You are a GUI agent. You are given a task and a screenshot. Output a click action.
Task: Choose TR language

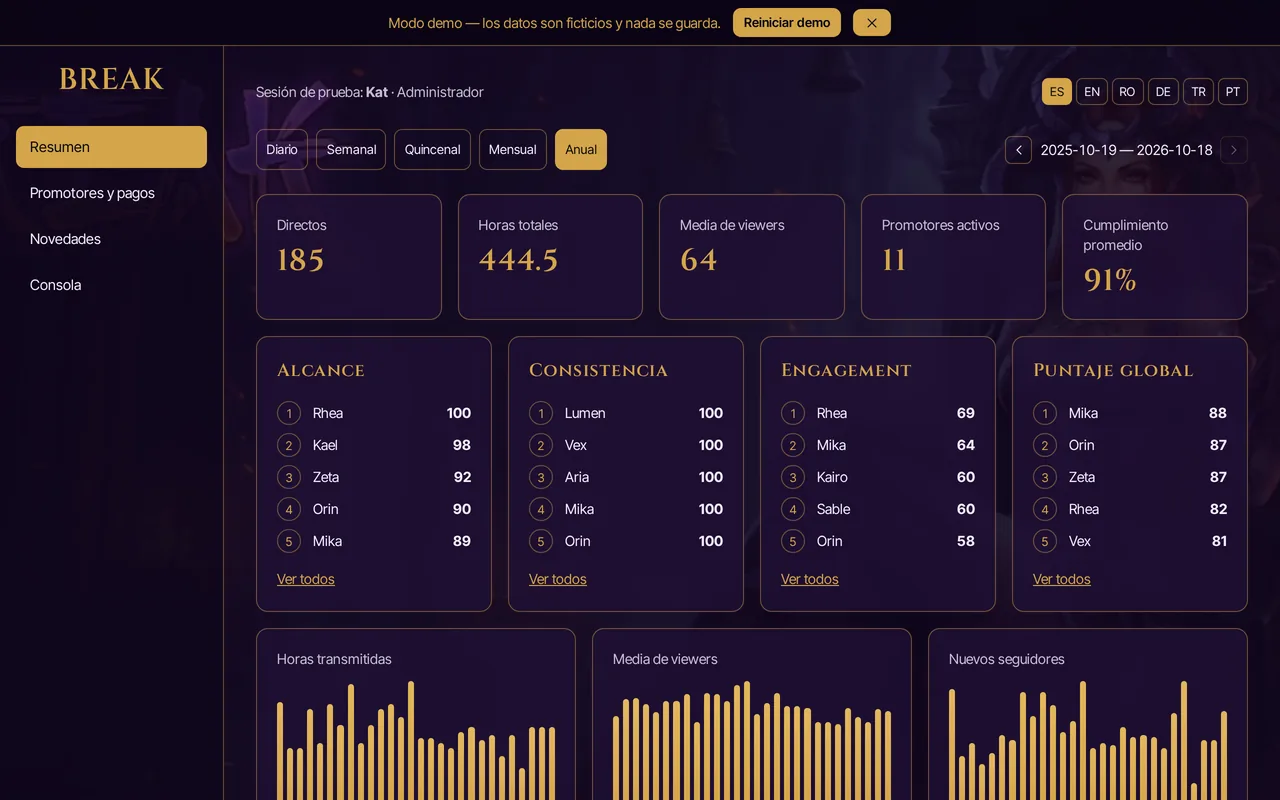pyautogui.click(x=1198, y=92)
